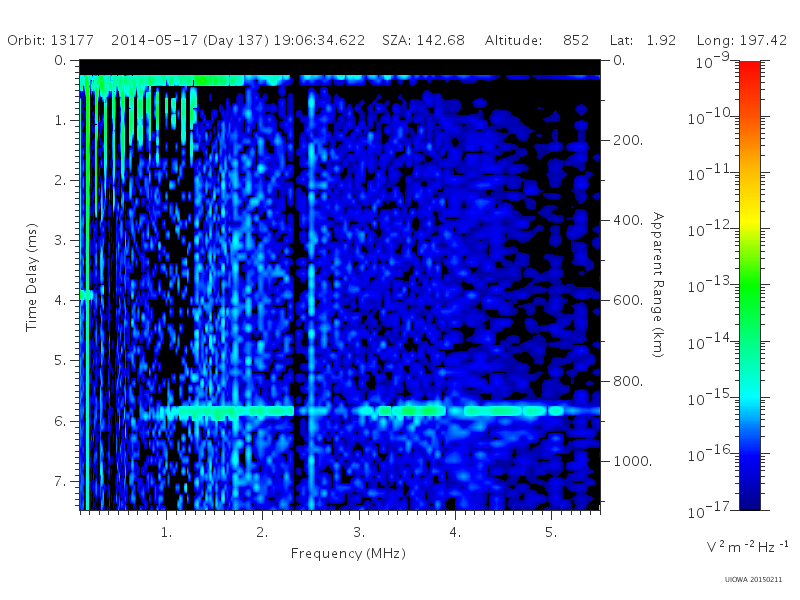Click the 'Lat: 1.92' text
800x600 pixels.
pos(643,40)
